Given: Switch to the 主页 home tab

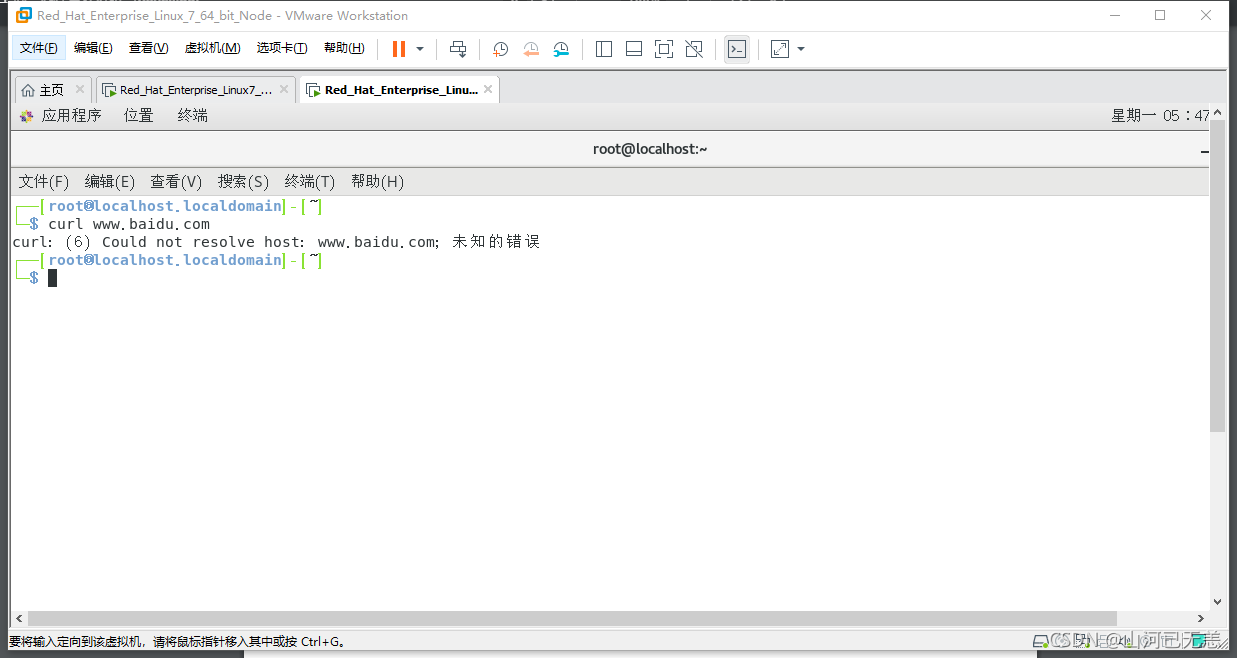Looking at the screenshot, I should pos(43,90).
